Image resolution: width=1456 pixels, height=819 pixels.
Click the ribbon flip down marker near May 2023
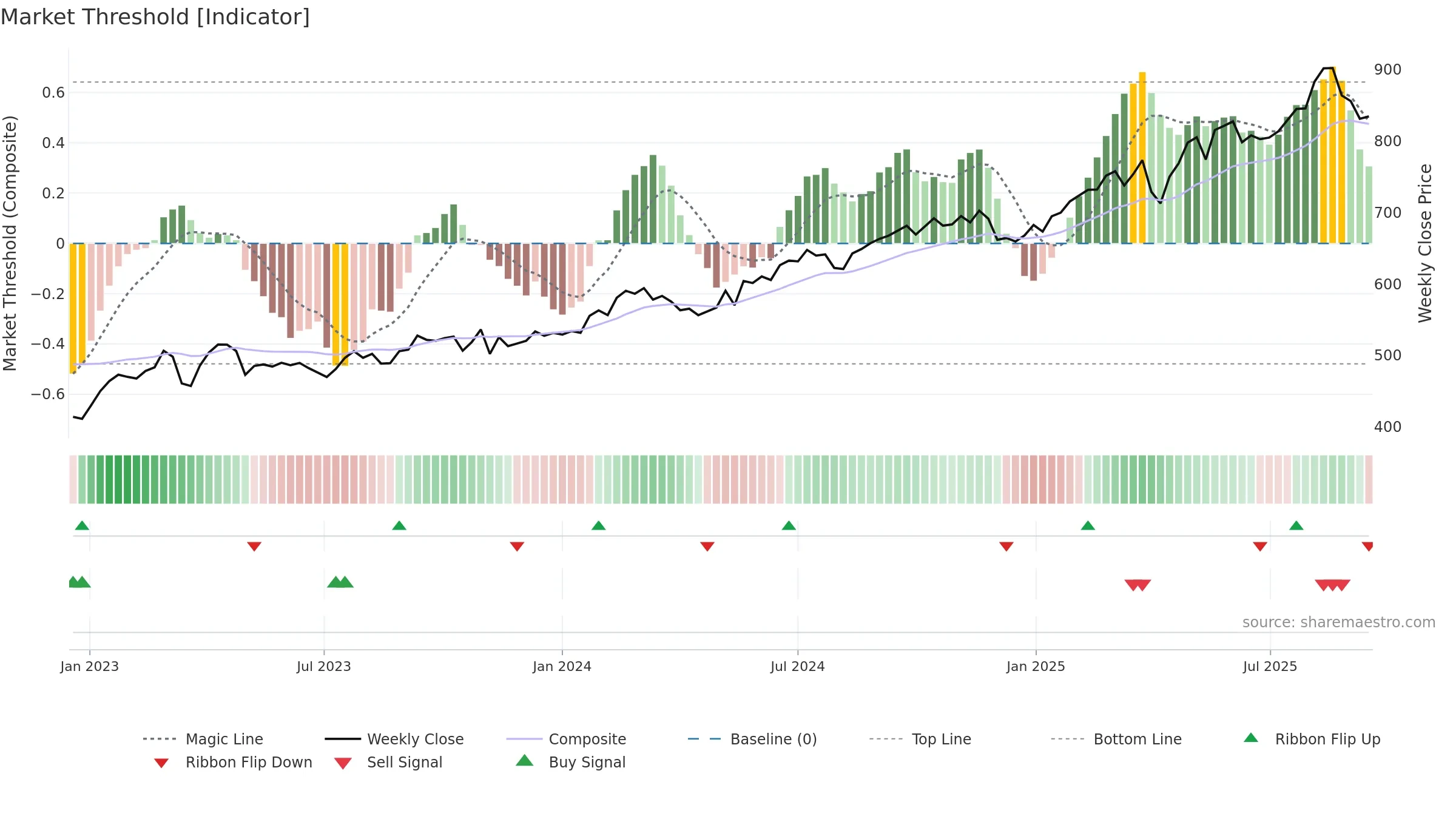(254, 547)
